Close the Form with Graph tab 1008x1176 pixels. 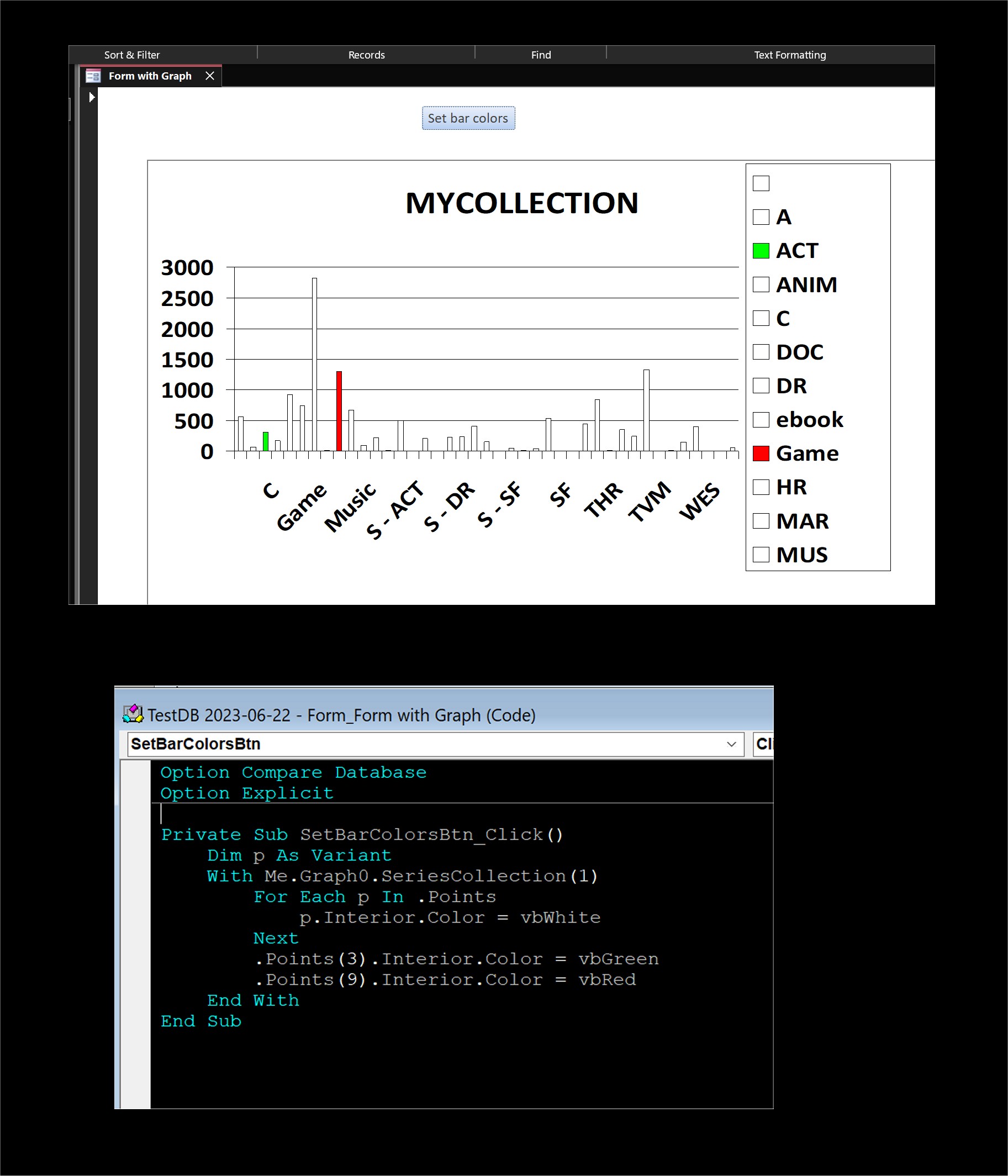pyautogui.click(x=209, y=76)
